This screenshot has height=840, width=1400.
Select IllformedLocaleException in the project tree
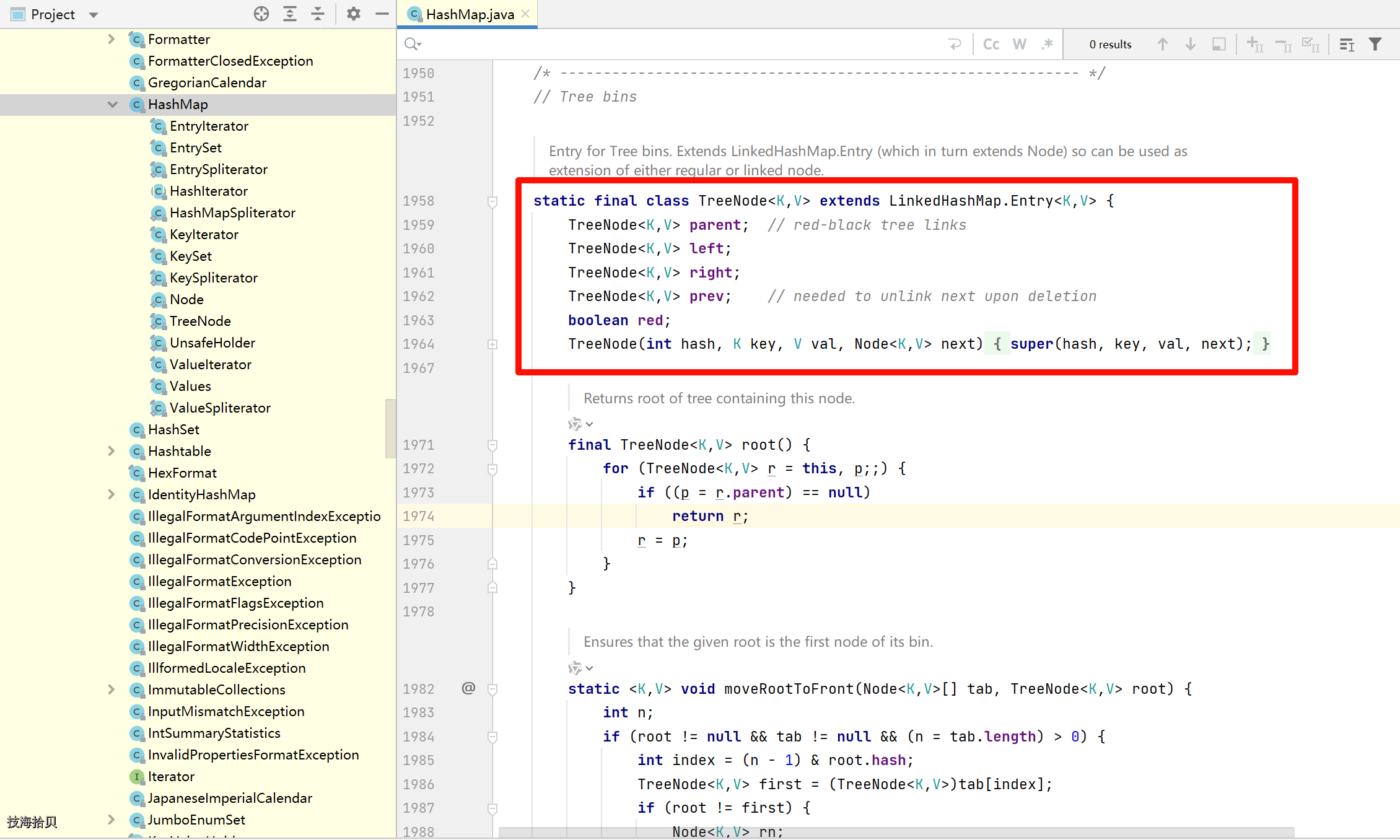[x=227, y=668]
